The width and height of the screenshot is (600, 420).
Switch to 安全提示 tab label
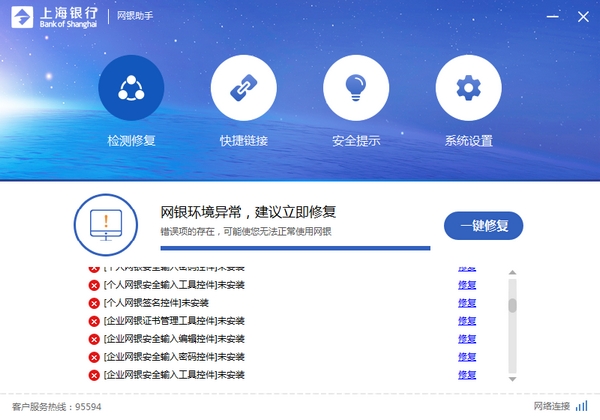click(356, 141)
